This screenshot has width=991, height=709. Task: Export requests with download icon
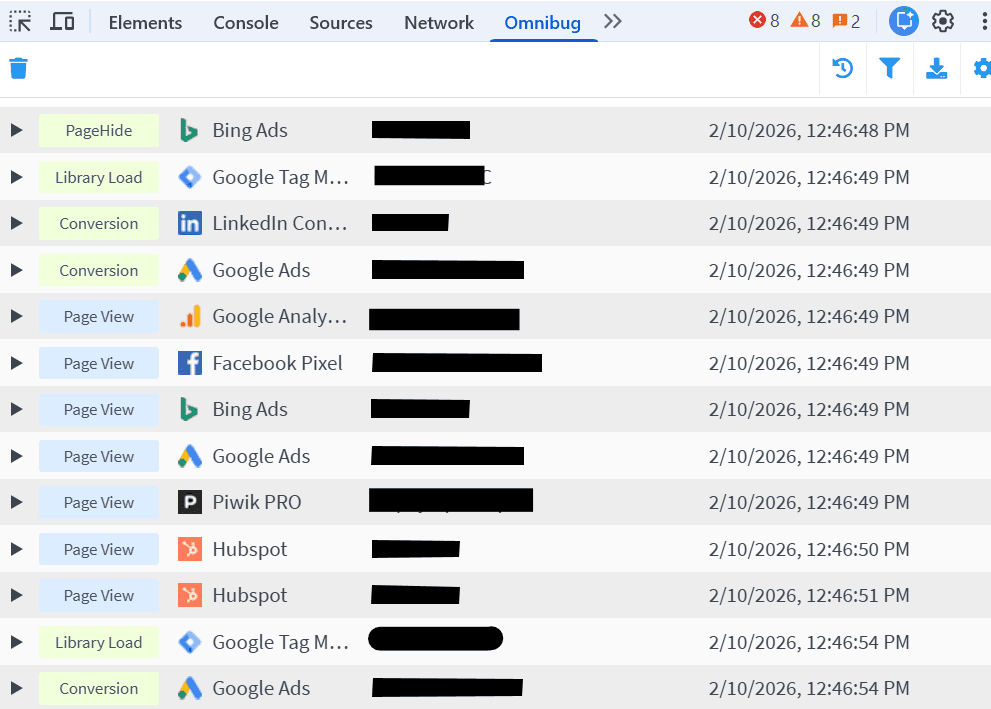coord(936,68)
